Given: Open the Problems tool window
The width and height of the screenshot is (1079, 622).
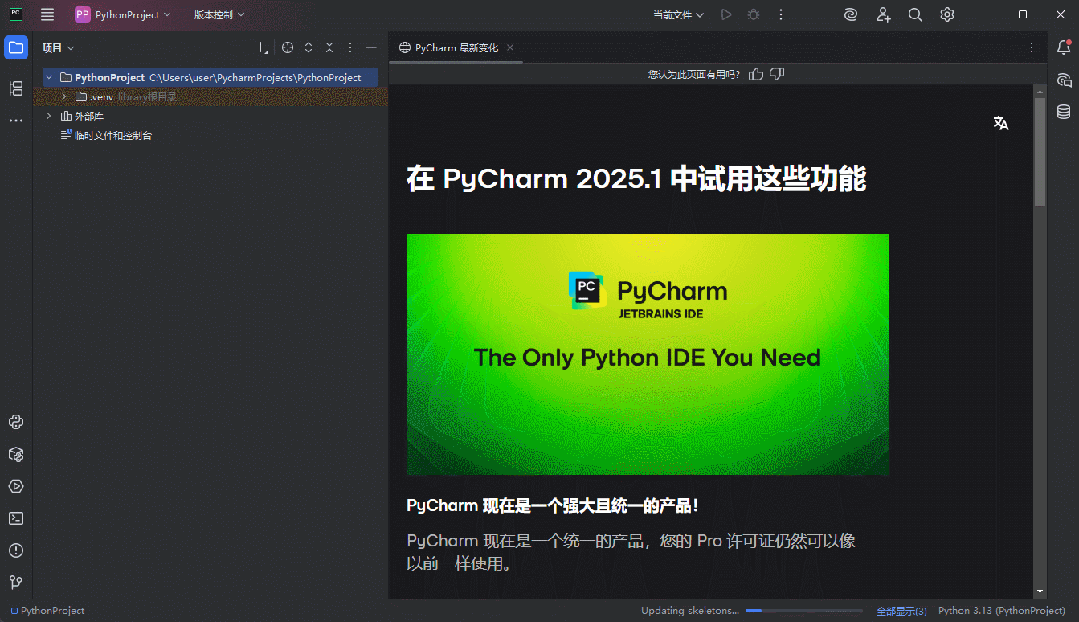Looking at the screenshot, I should (16, 550).
